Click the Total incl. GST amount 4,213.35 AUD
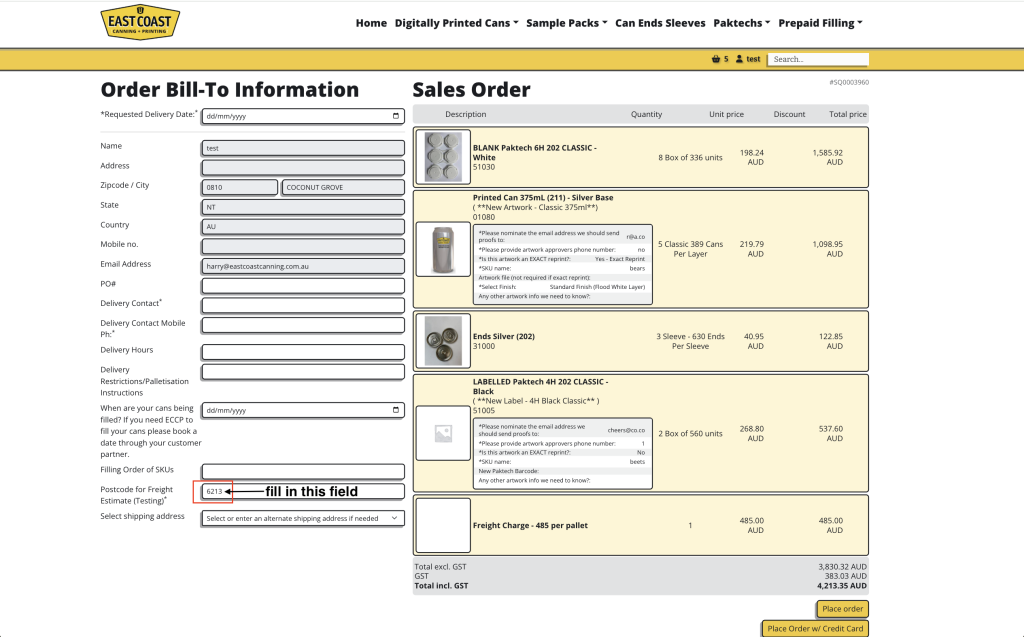 pos(842,586)
